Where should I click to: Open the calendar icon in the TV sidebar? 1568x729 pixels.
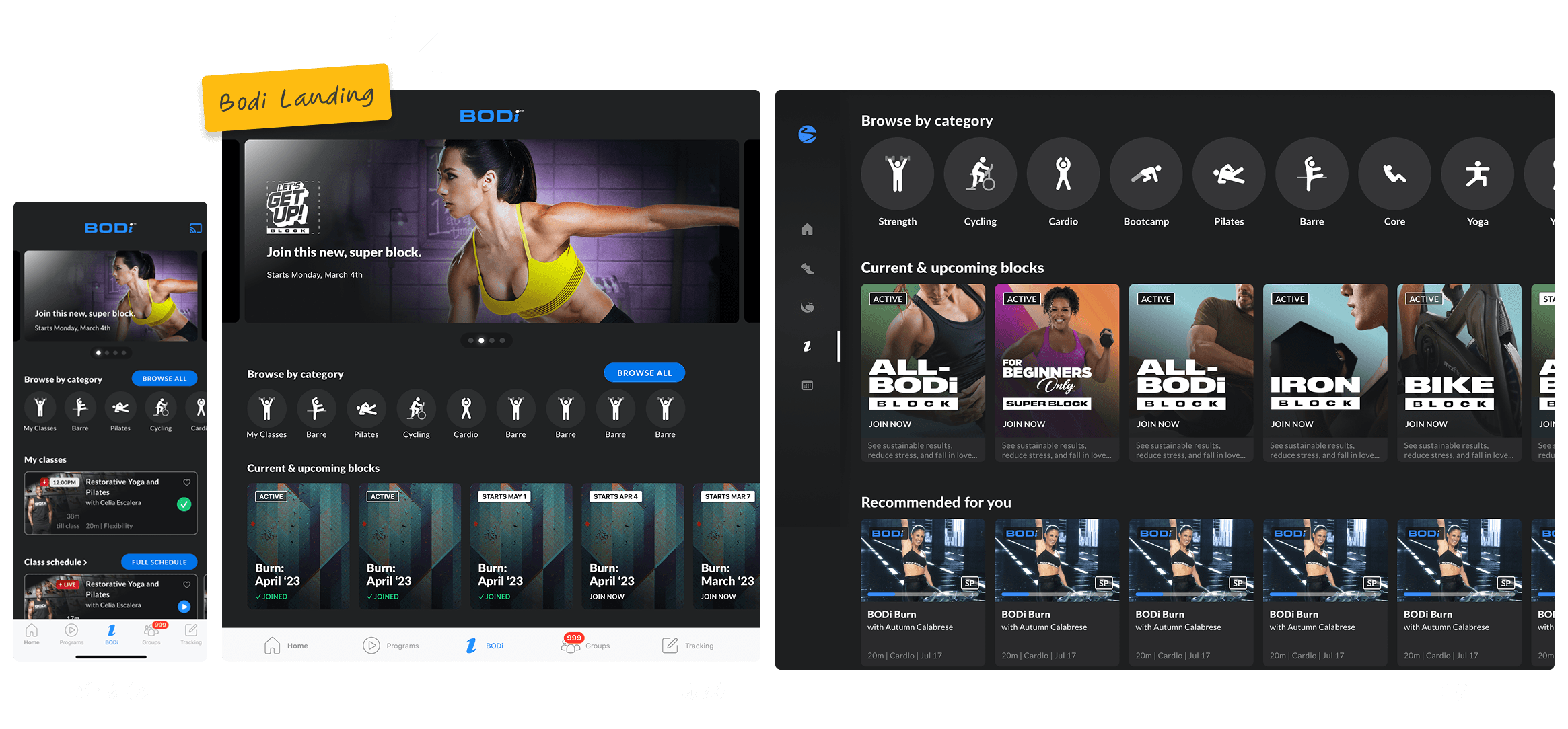[x=808, y=385]
